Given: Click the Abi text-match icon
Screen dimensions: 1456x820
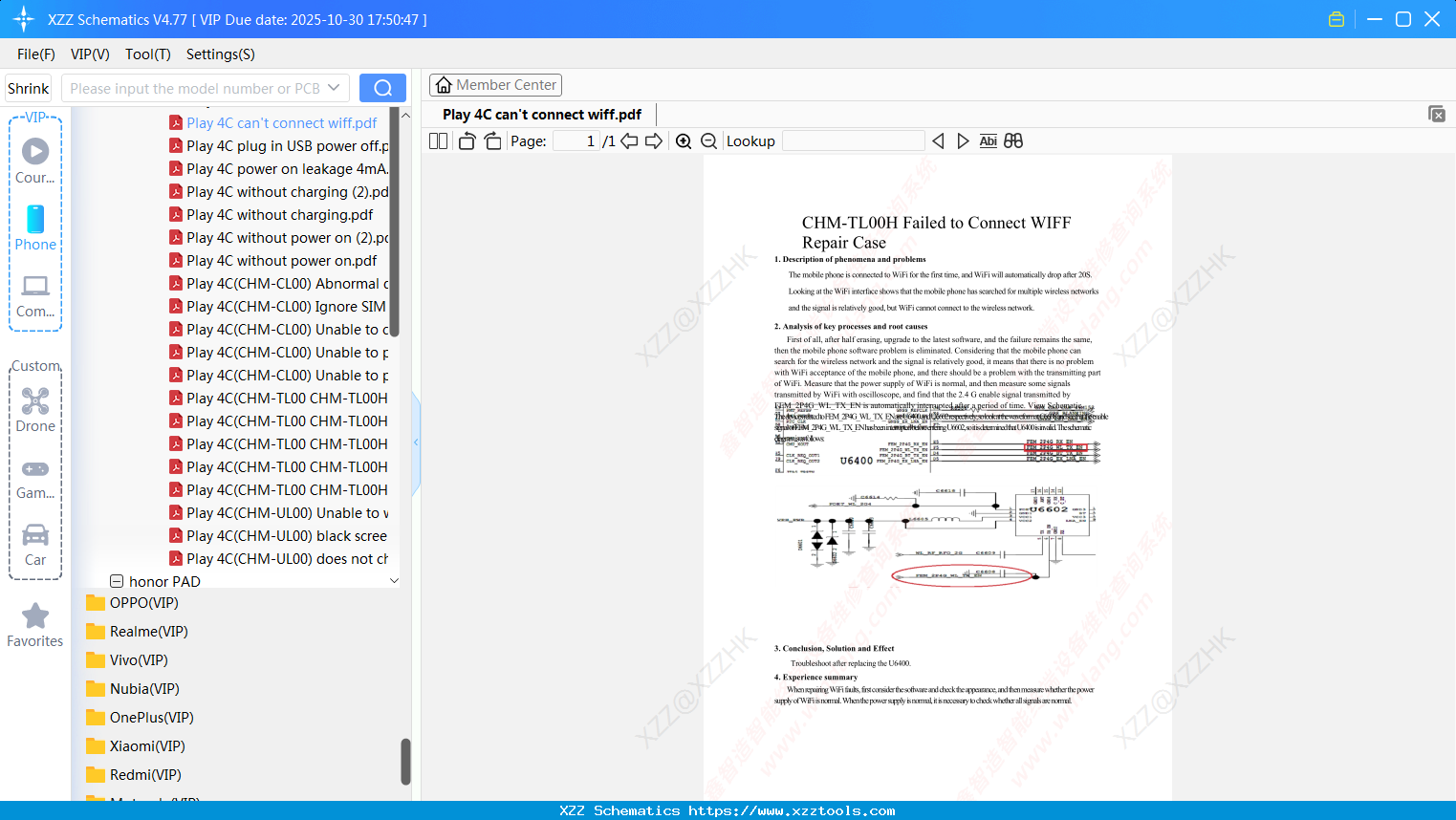Looking at the screenshot, I should (x=989, y=141).
